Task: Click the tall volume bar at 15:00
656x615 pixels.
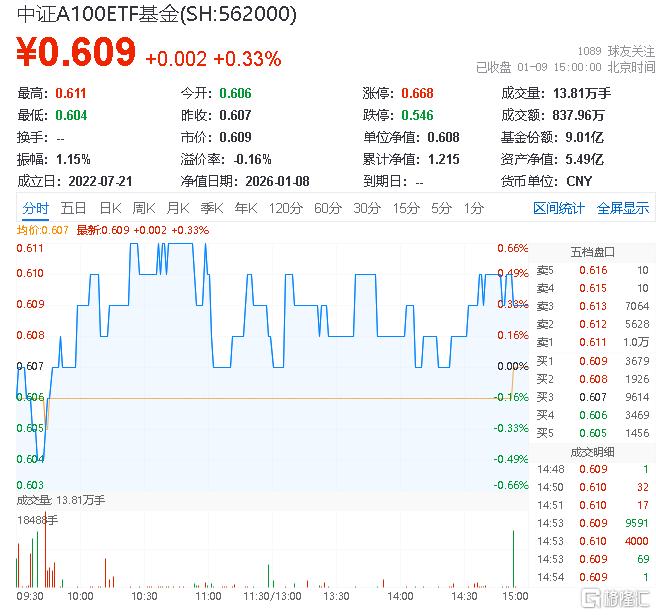Action: click(x=513, y=559)
